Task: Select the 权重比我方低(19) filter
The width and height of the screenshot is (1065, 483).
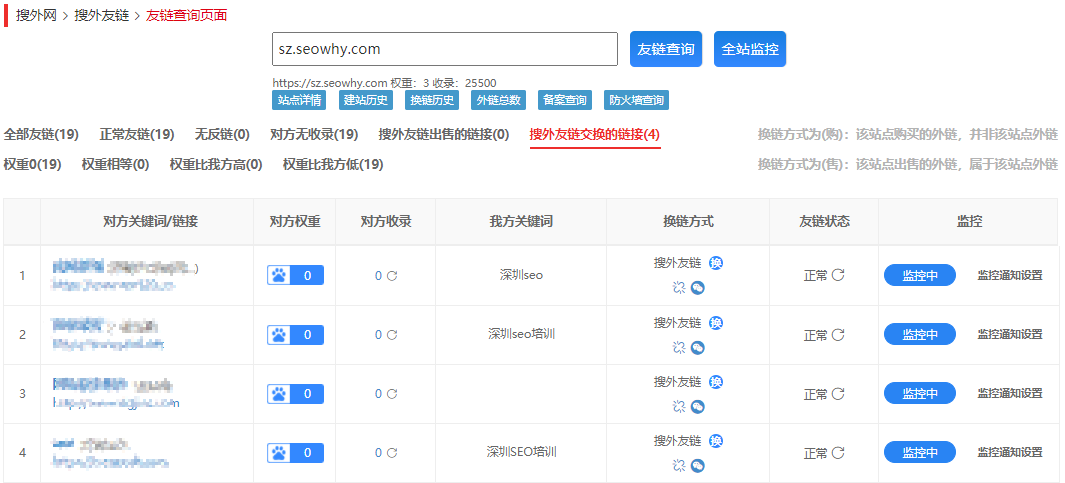Action: (x=332, y=164)
